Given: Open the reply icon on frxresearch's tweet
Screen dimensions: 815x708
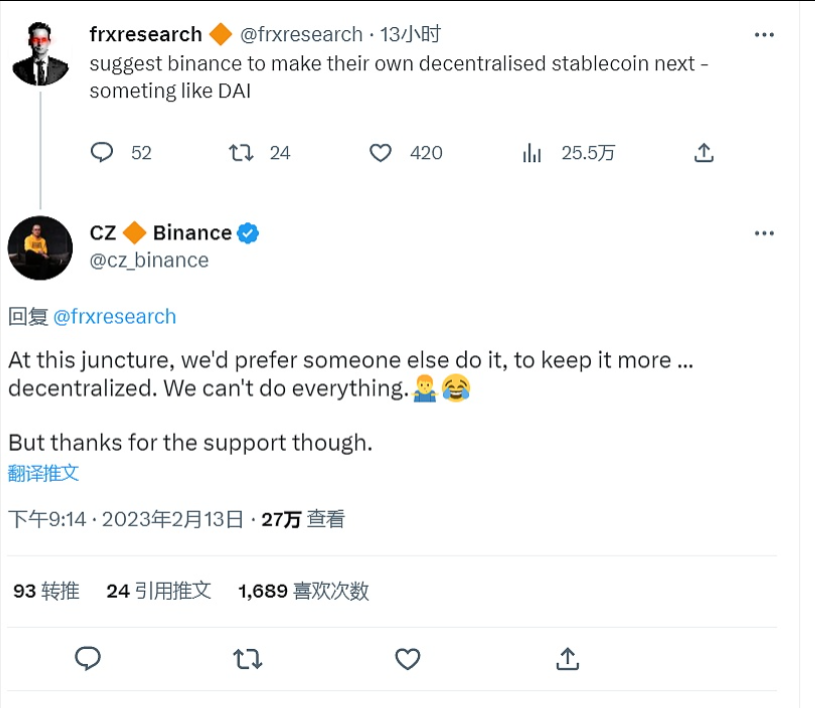Looking at the screenshot, I should [103, 152].
